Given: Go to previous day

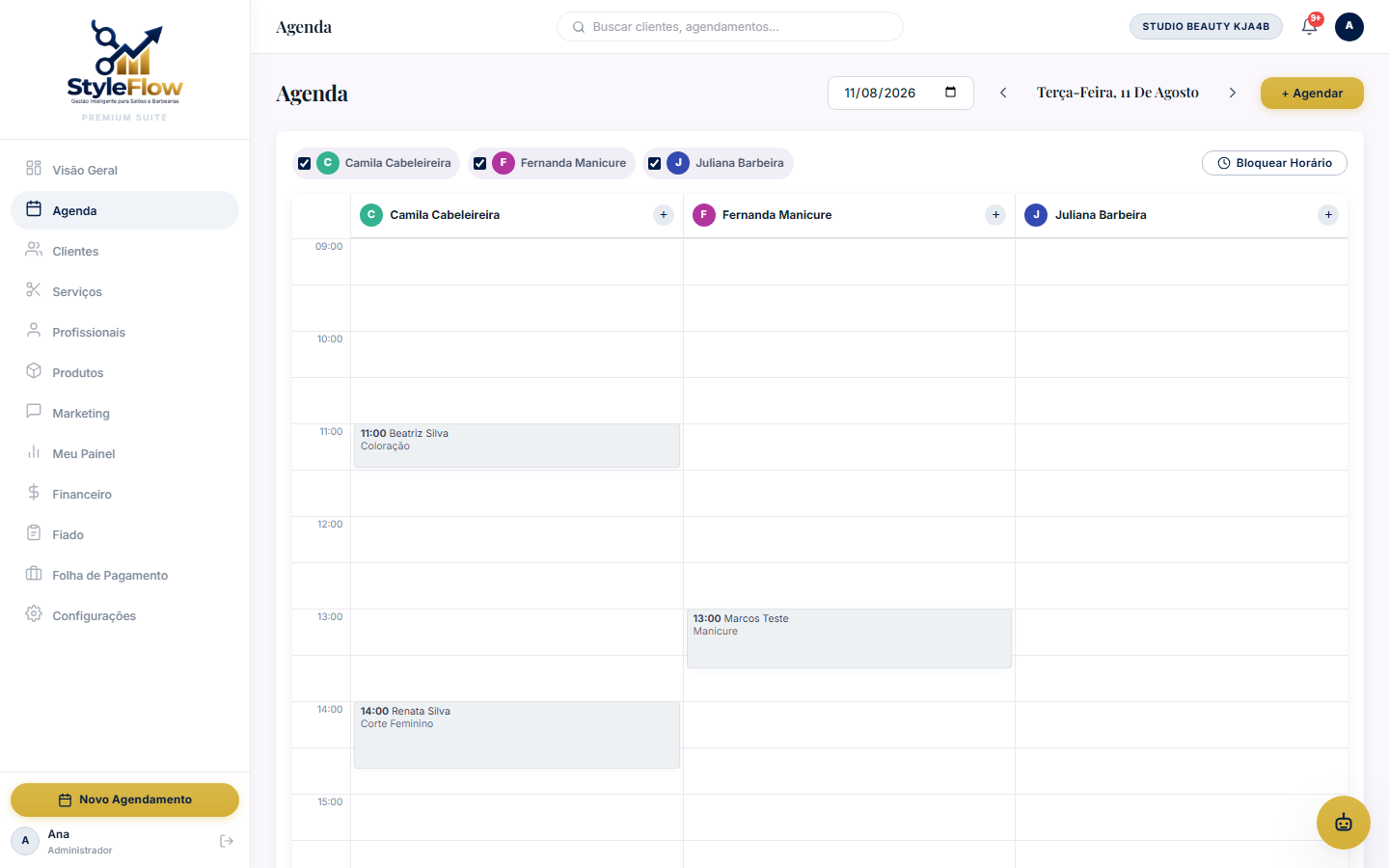Looking at the screenshot, I should (x=1003, y=93).
